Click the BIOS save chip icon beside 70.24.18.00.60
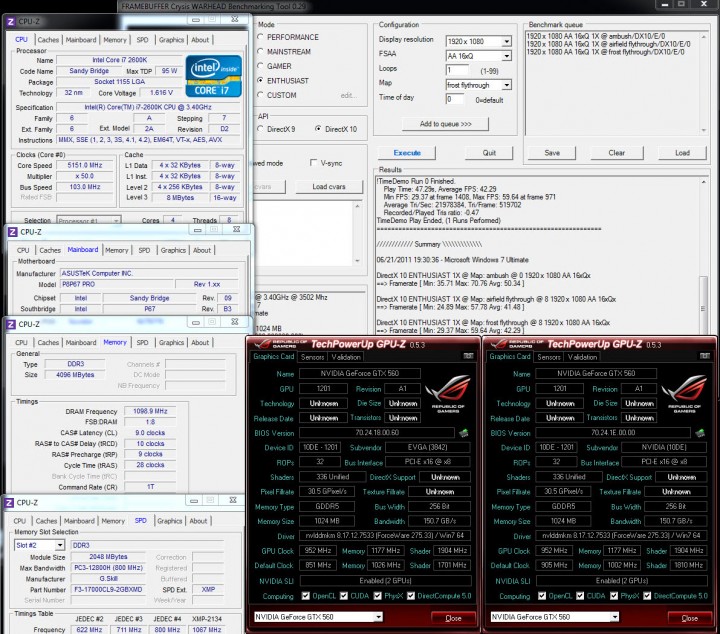Image resolution: width=720 pixels, height=634 pixels. (464, 432)
